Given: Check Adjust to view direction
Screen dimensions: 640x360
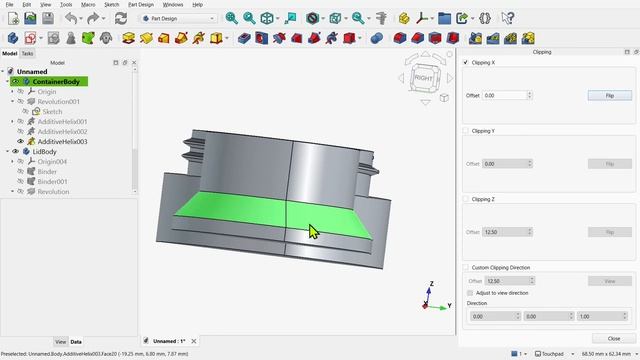Looking at the screenshot, I should point(470,293).
